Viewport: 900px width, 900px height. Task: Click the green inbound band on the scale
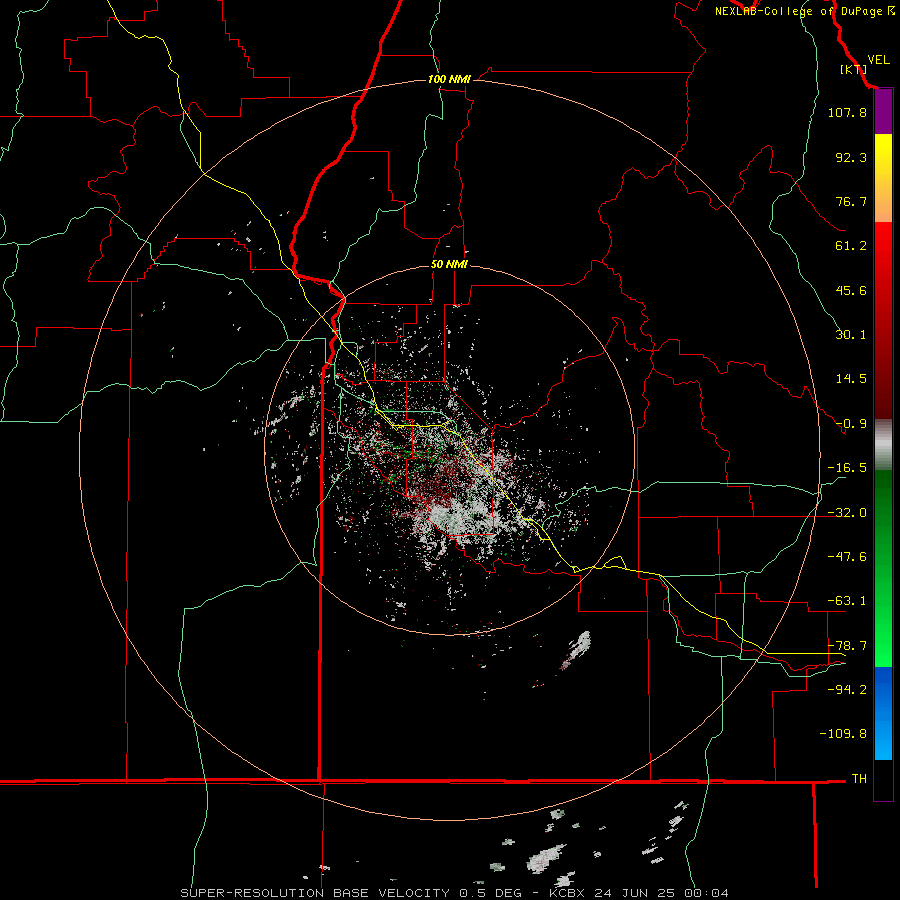(x=883, y=568)
